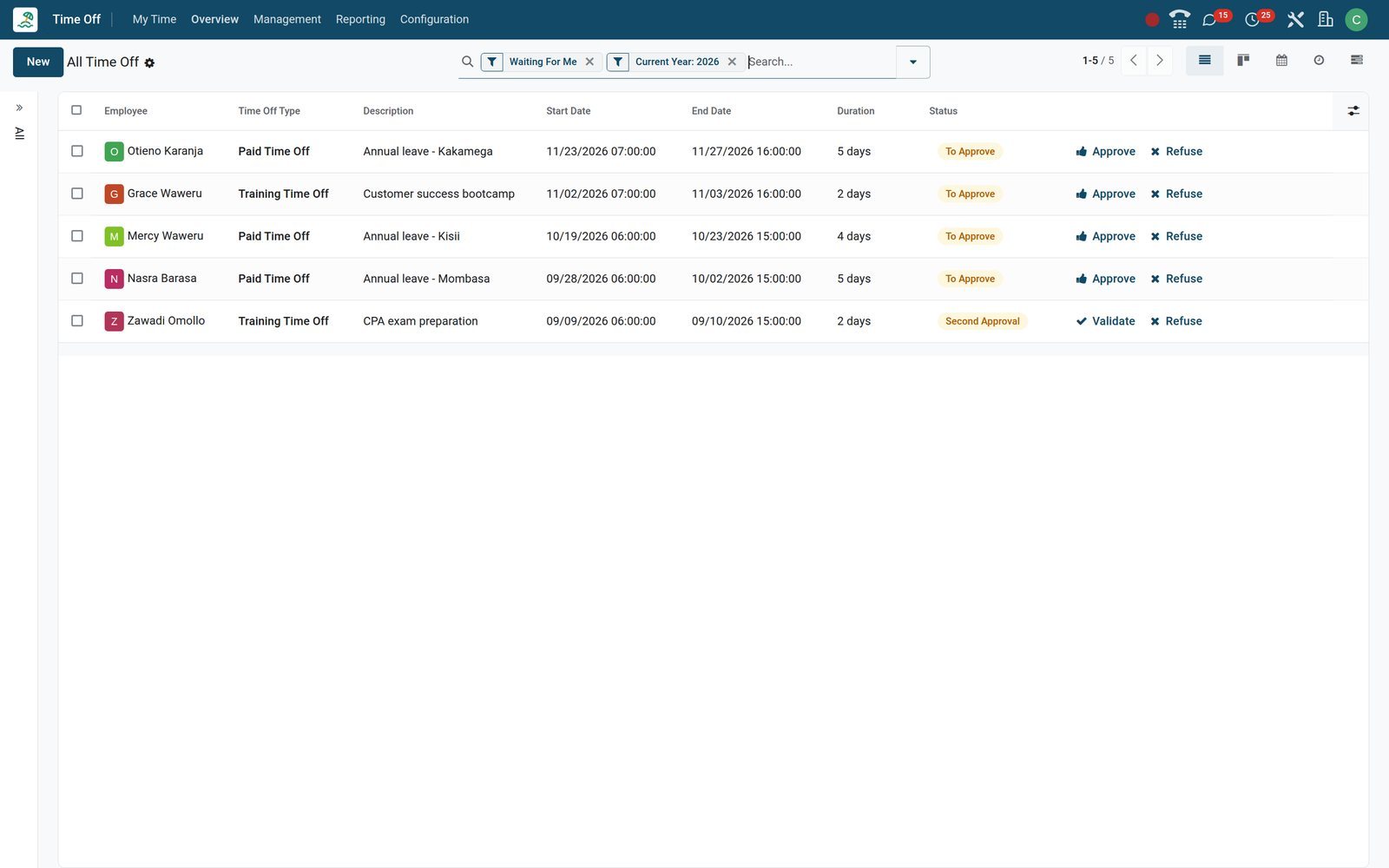Expand the collapsed left side panel
Screen dimensions: 1389x868
click(x=19, y=108)
